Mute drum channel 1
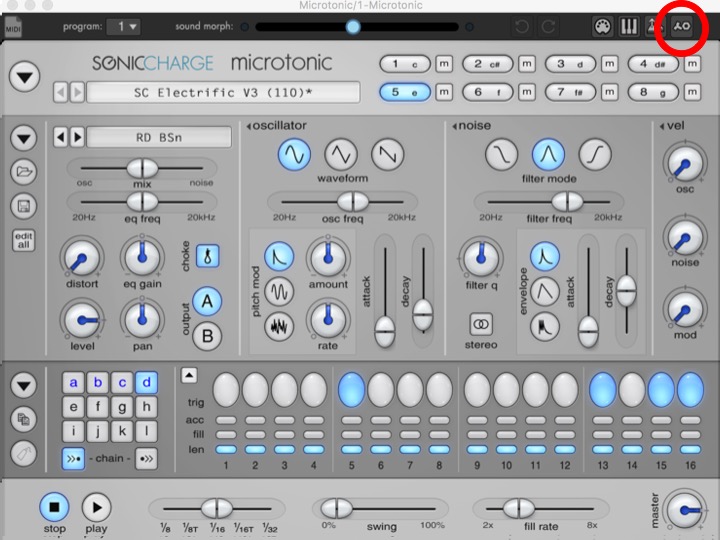Image resolution: width=720 pixels, height=540 pixels. (444, 64)
